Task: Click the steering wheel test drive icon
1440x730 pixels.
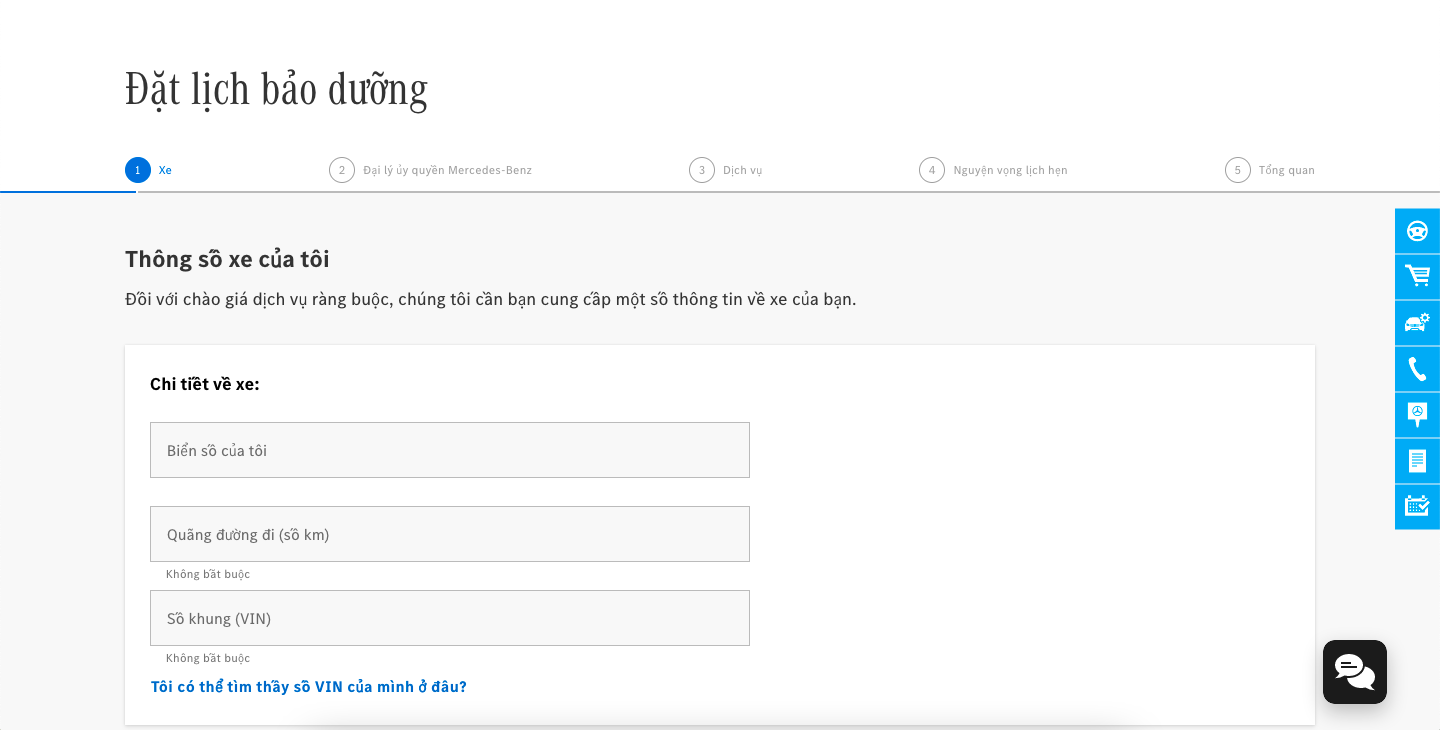Action: pyautogui.click(x=1417, y=231)
